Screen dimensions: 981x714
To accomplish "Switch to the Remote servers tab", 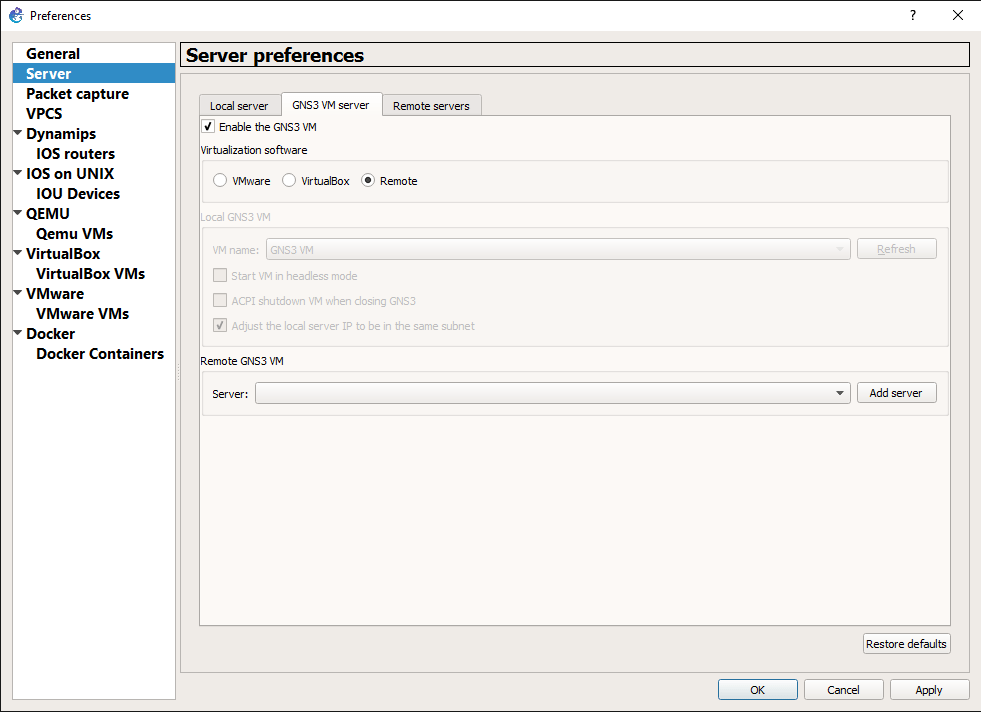I will pyautogui.click(x=431, y=106).
